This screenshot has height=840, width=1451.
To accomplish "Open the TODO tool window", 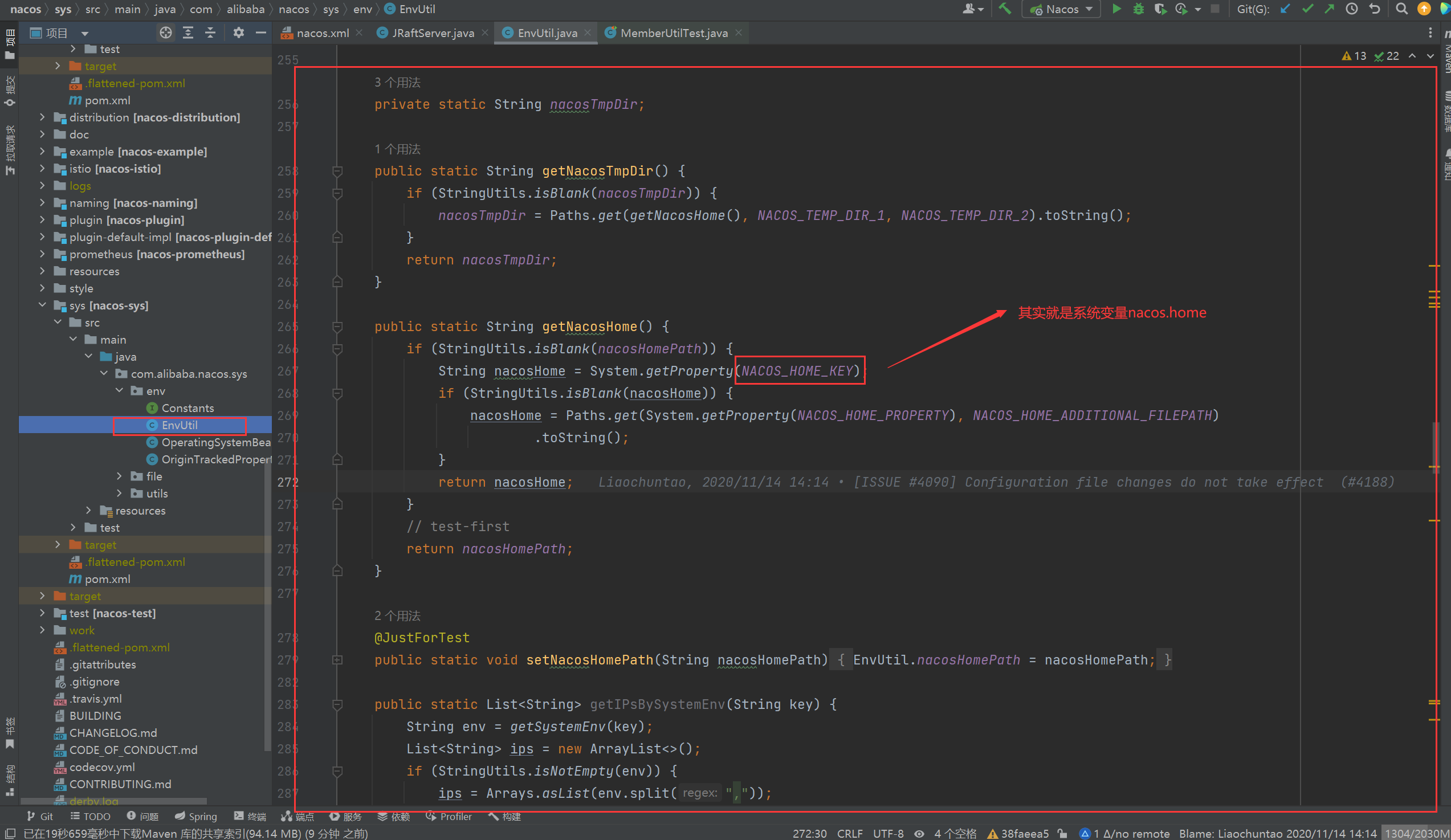I will (x=90, y=817).
